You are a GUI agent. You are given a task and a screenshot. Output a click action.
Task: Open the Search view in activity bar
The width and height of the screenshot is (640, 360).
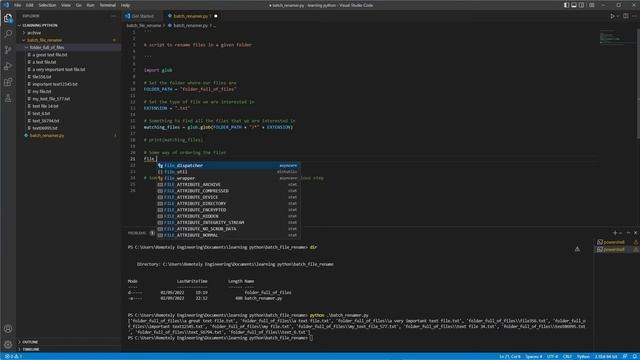tap(8, 34)
